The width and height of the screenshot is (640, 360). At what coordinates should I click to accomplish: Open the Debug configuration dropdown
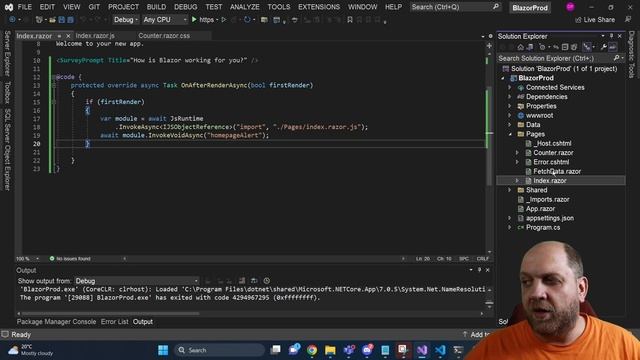(126, 20)
